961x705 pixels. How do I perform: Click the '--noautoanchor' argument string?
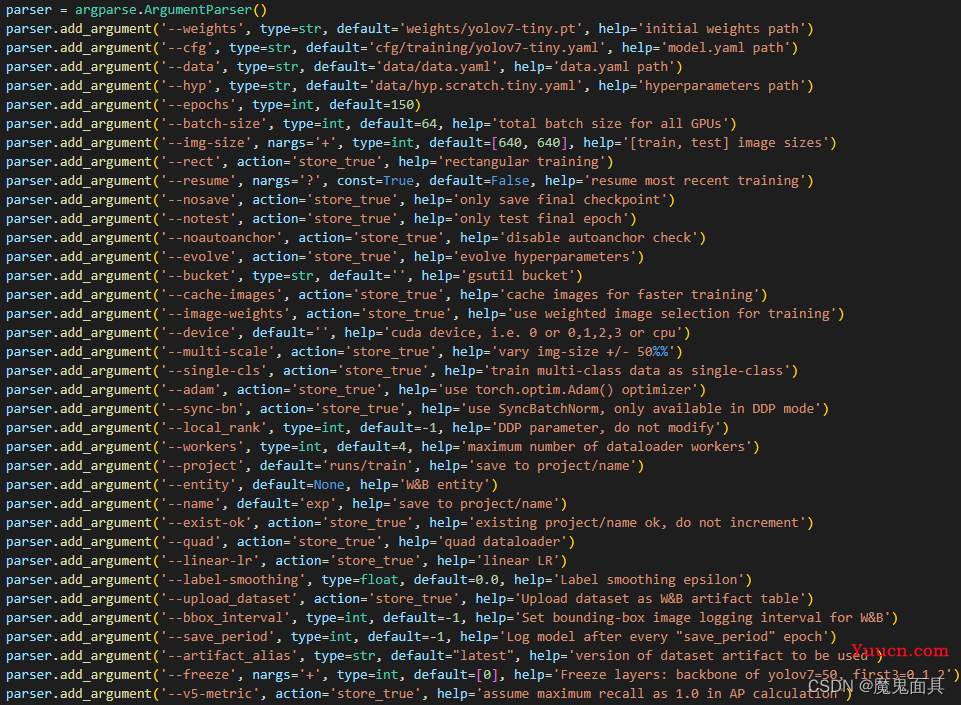[x=221, y=238]
